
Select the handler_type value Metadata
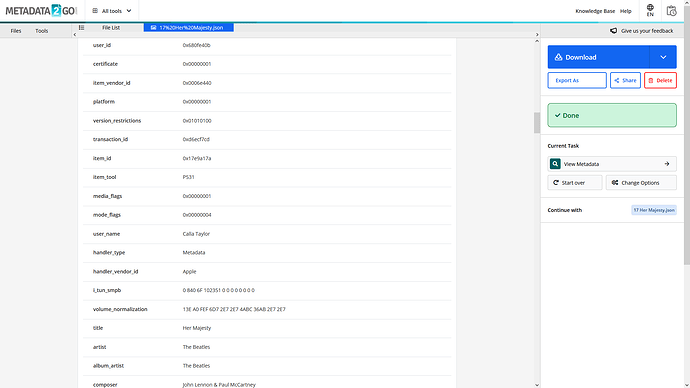(194, 253)
